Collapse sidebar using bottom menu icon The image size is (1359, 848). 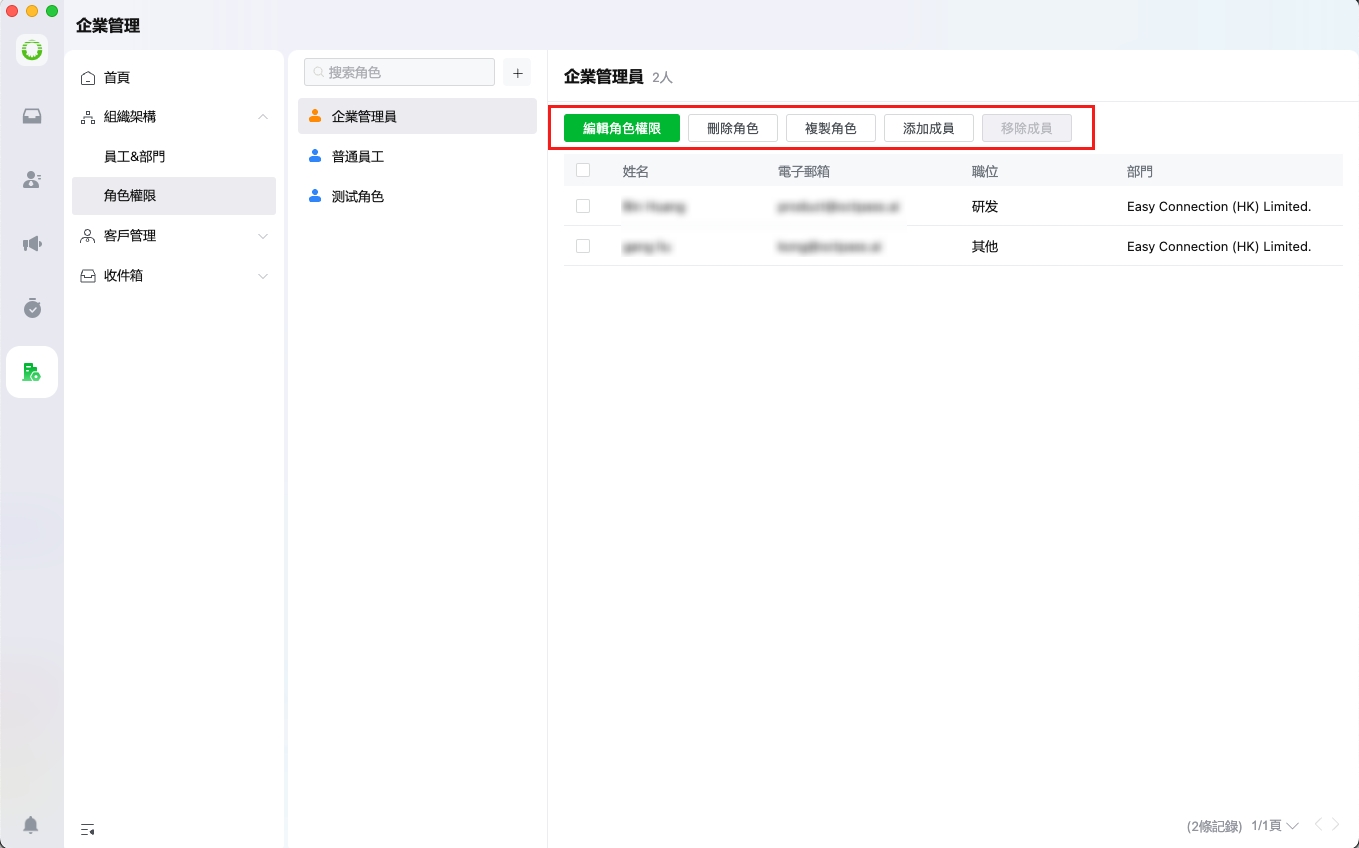88,829
